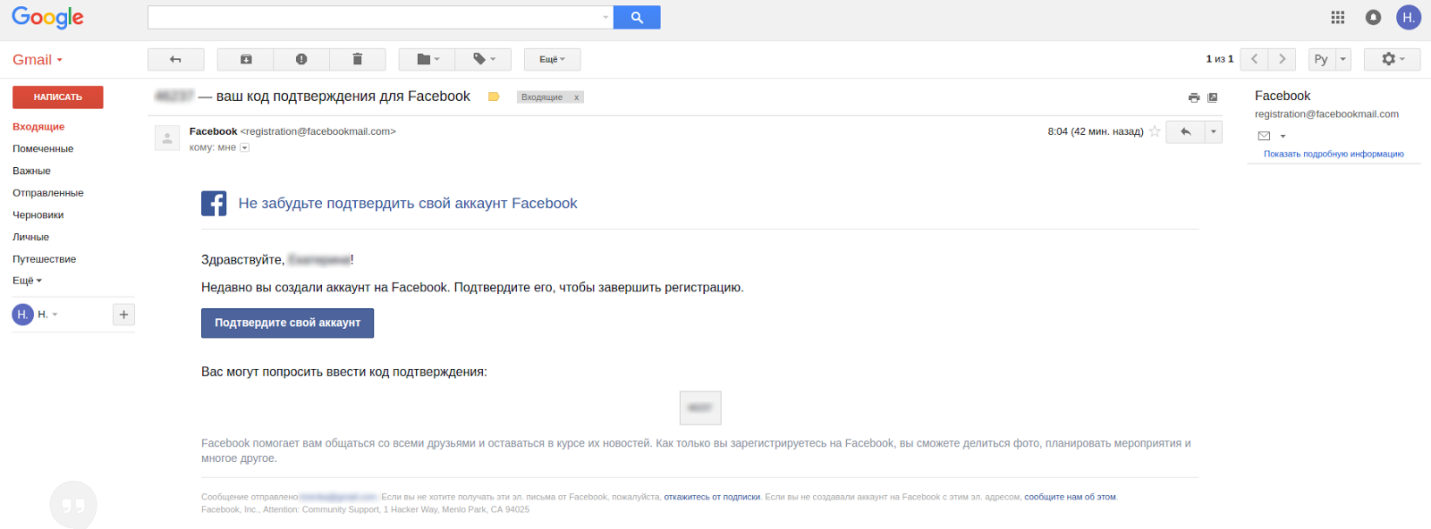
Task: Print the conversation
Action: click(1193, 98)
